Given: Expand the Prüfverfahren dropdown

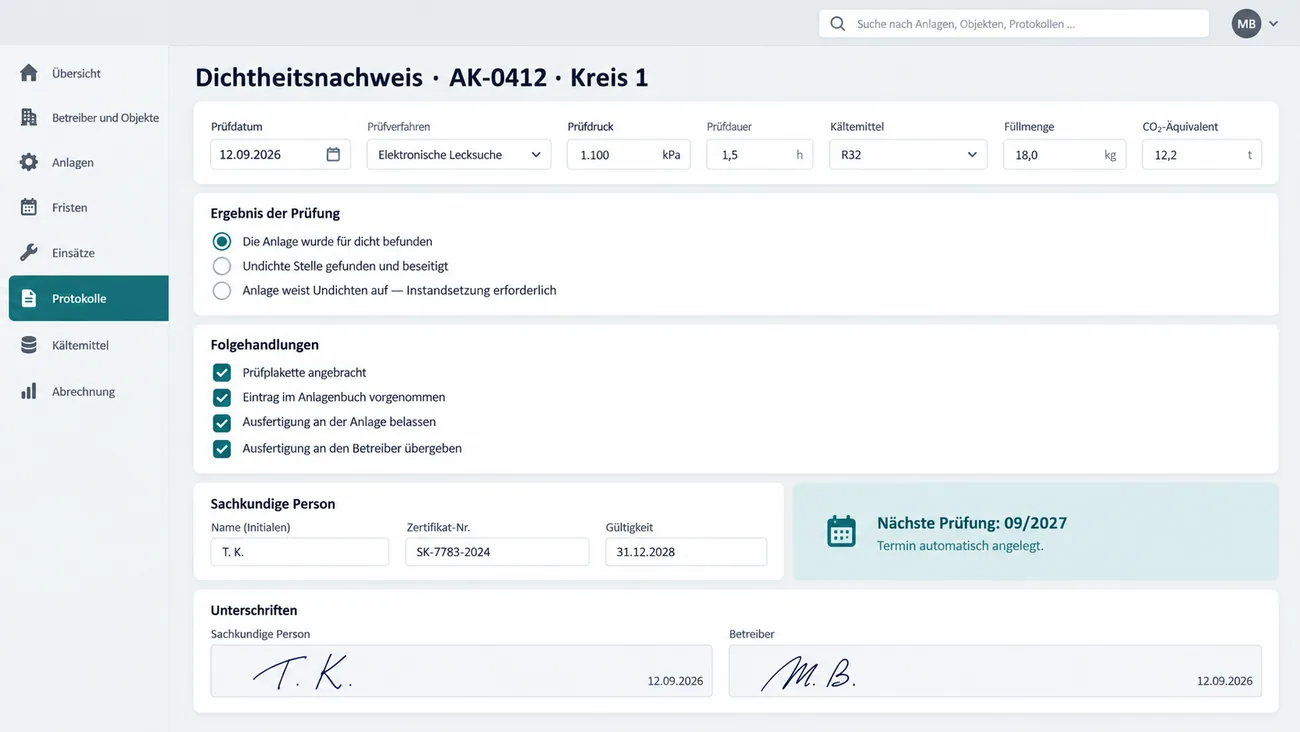Looking at the screenshot, I should (x=459, y=154).
